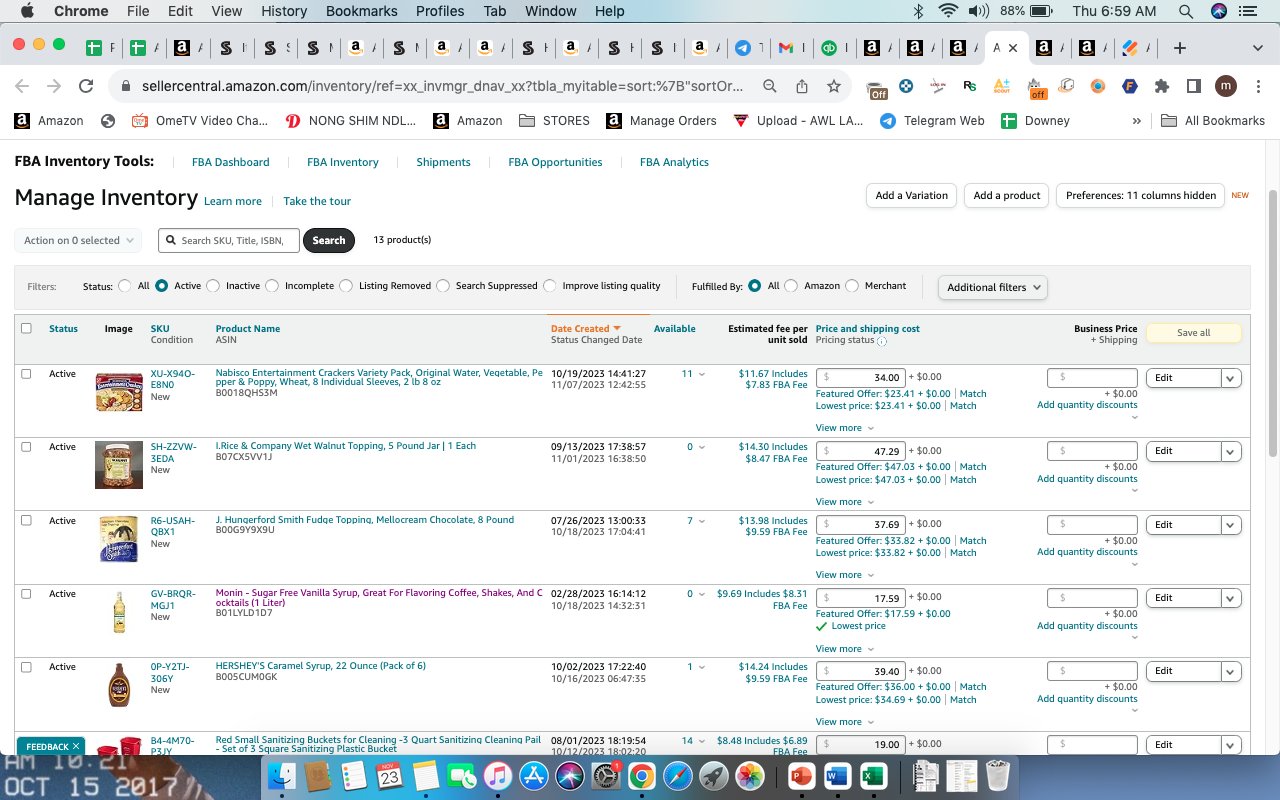Select the Search Suppressed status radio

click(443, 286)
